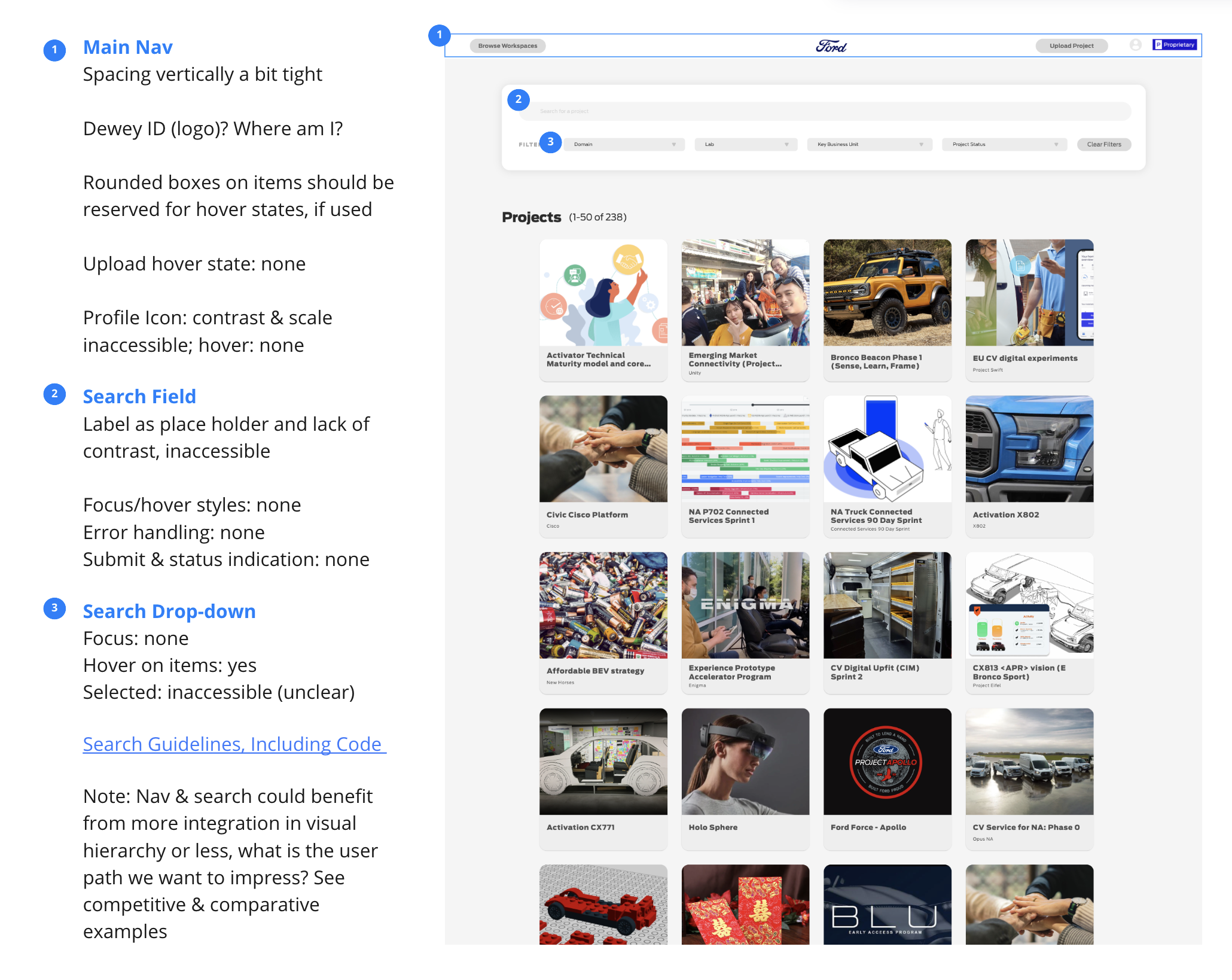This screenshot has width=1232, height=980.
Task: Open CV Service for NA: Phase 0
Action: (1029, 779)
